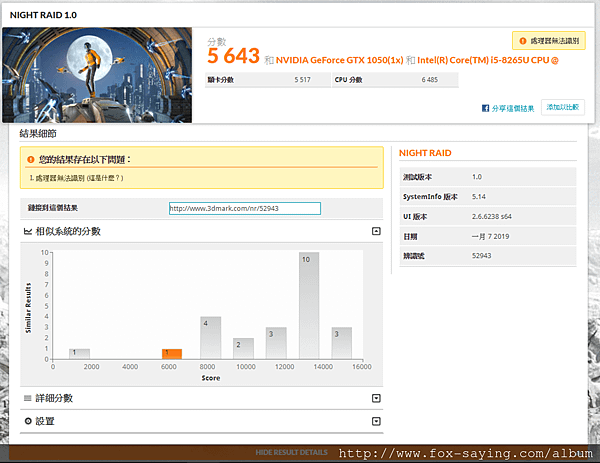Click the chart icon beside similar systems scores

pos(28,231)
